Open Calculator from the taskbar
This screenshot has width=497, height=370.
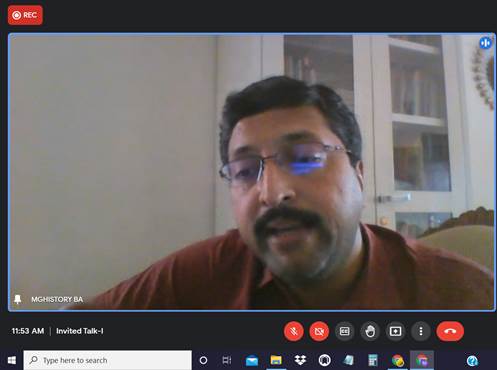pyautogui.click(x=373, y=360)
